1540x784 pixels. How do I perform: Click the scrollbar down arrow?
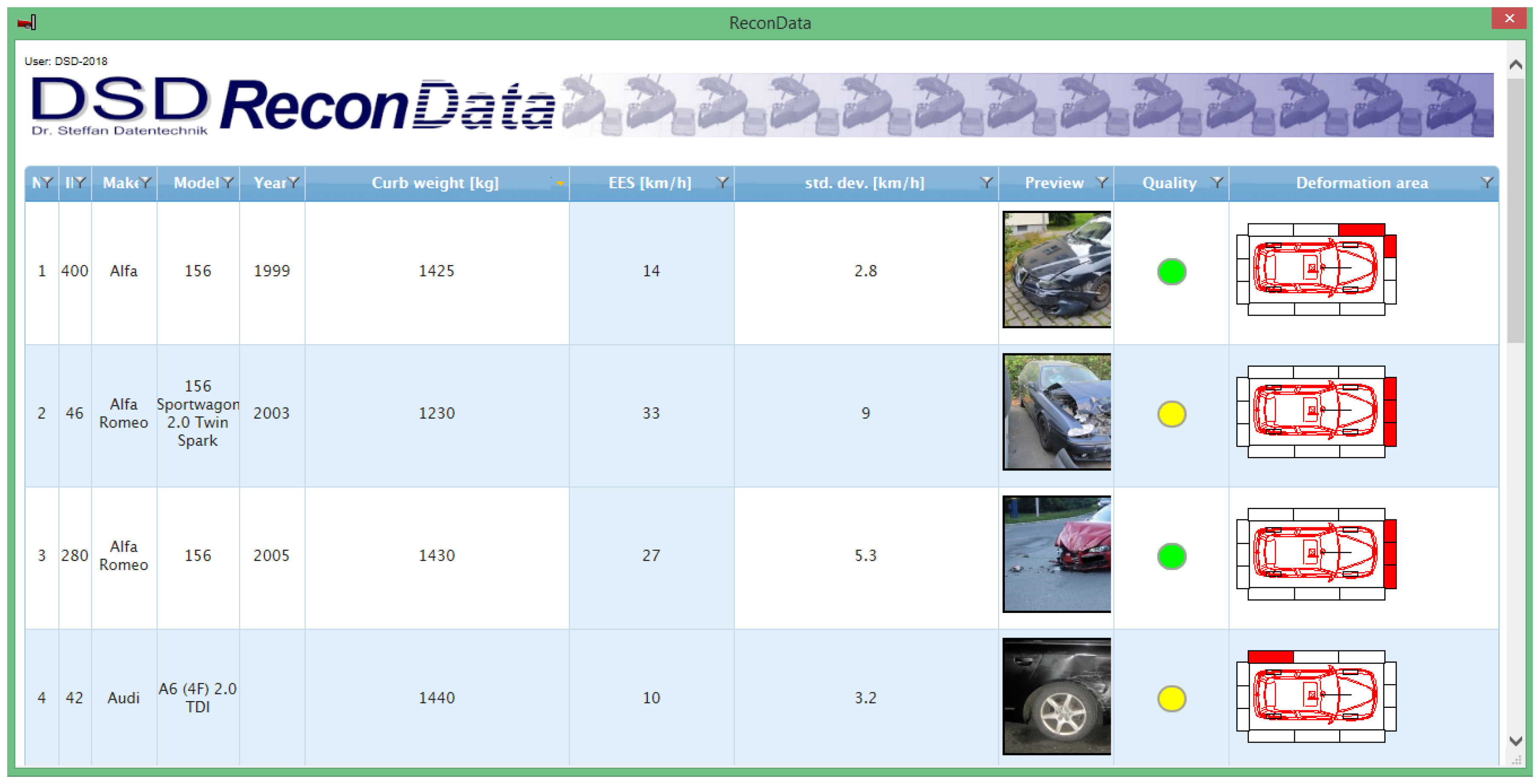(x=1515, y=741)
